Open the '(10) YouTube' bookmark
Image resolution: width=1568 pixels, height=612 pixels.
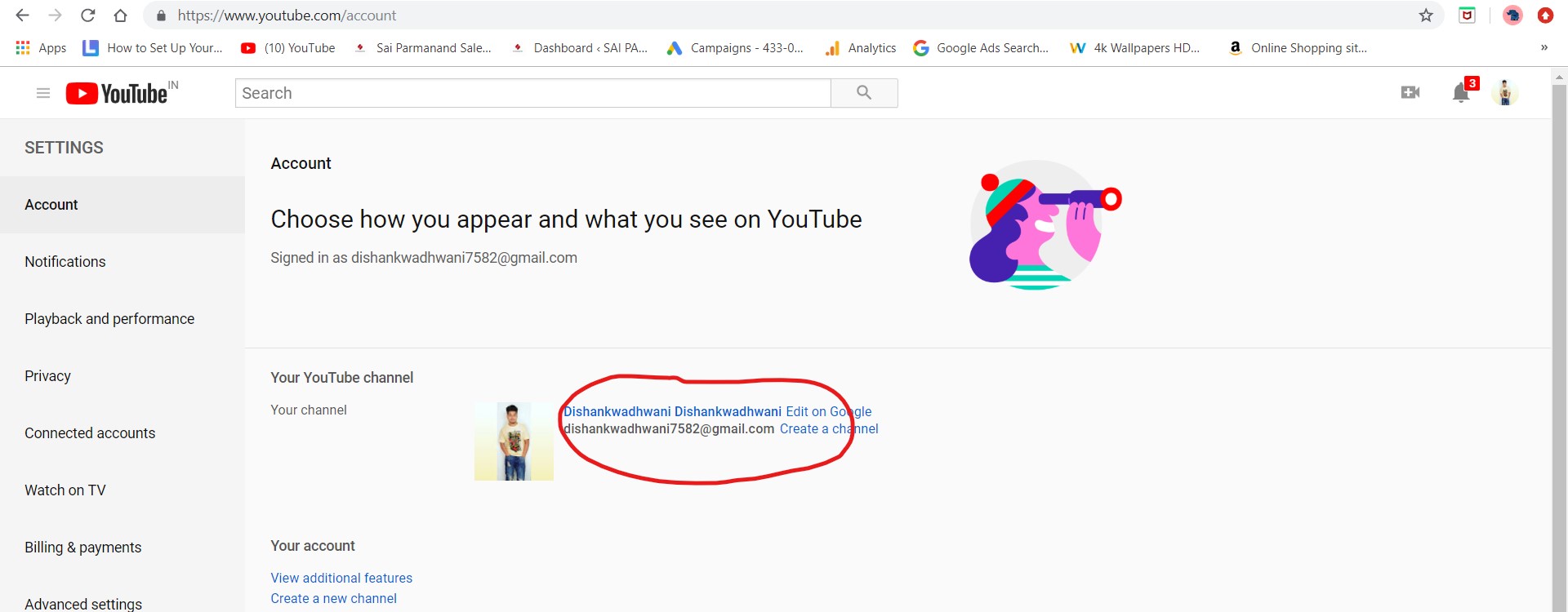tap(288, 48)
